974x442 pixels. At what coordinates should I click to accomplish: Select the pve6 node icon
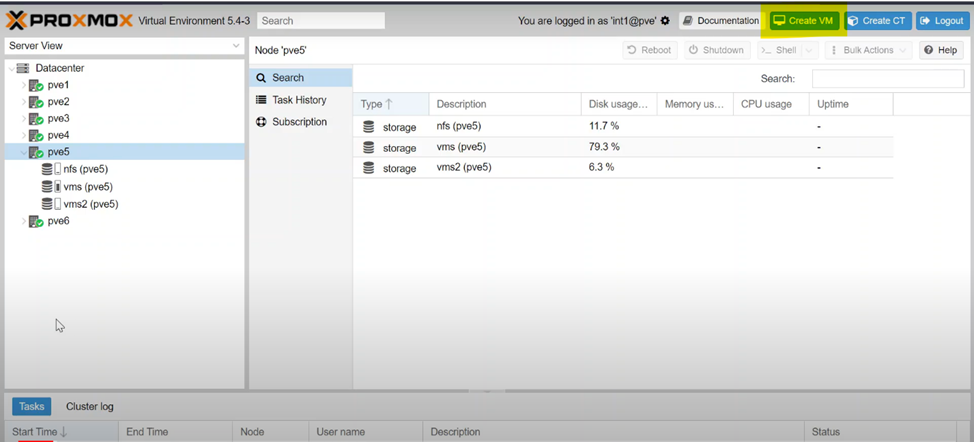tap(36, 221)
